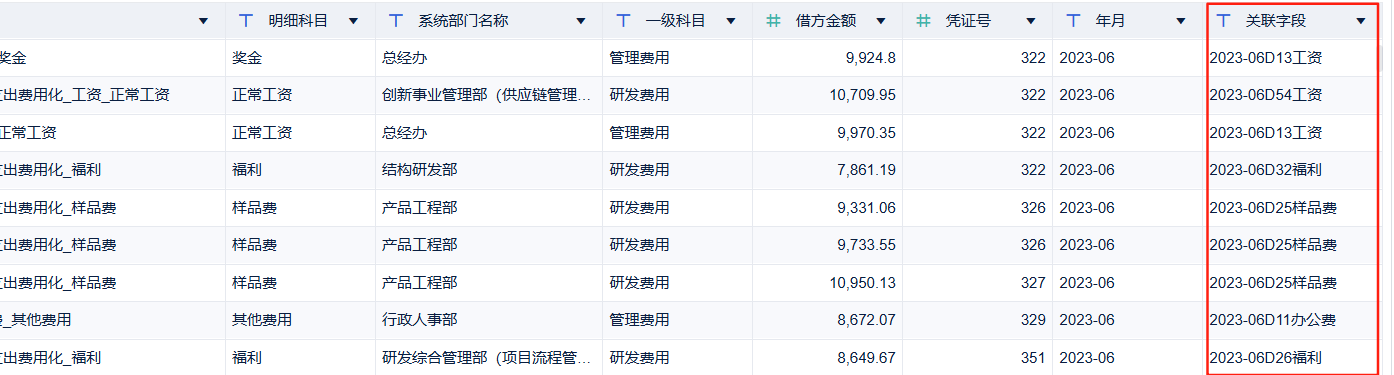Click the amount cell 9,733.55
Screen dimensions: 1394x375
[x=866, y=245]
